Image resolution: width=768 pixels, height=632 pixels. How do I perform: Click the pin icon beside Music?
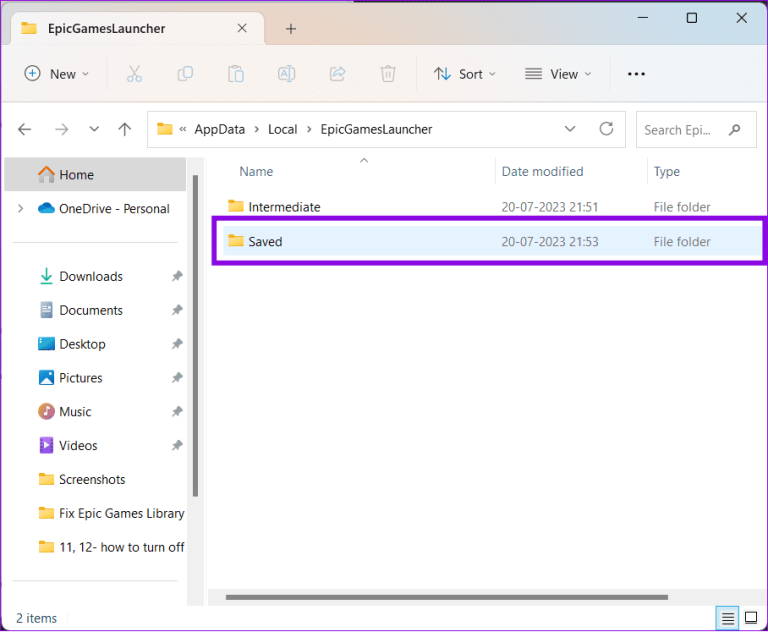(177, 412)
